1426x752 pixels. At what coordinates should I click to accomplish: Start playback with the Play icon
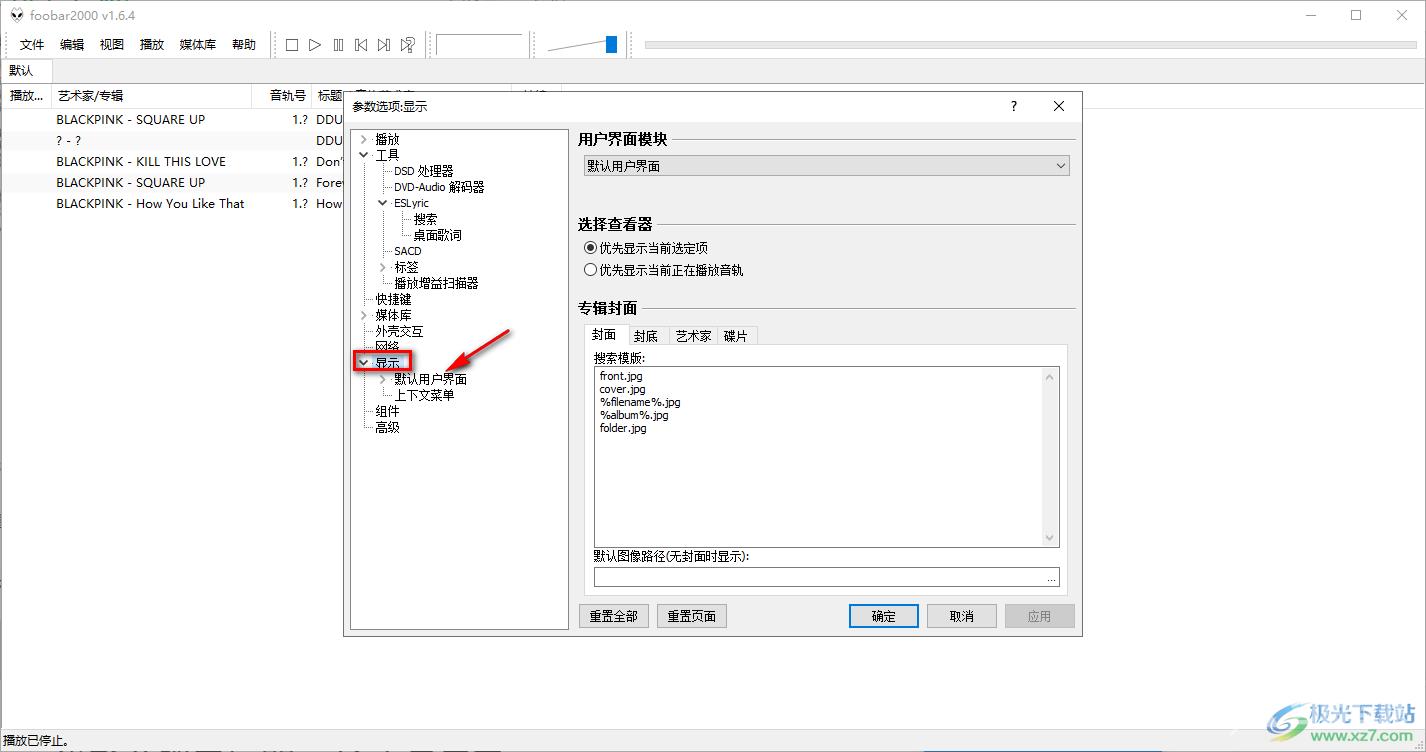(x=315, y=45)
